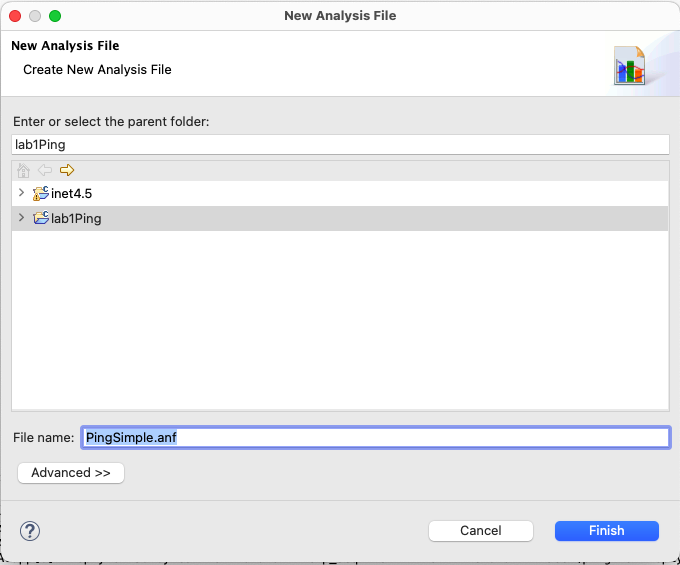Close the dialog with the red button
Screen dimensions: 680x565
point(15,16)
